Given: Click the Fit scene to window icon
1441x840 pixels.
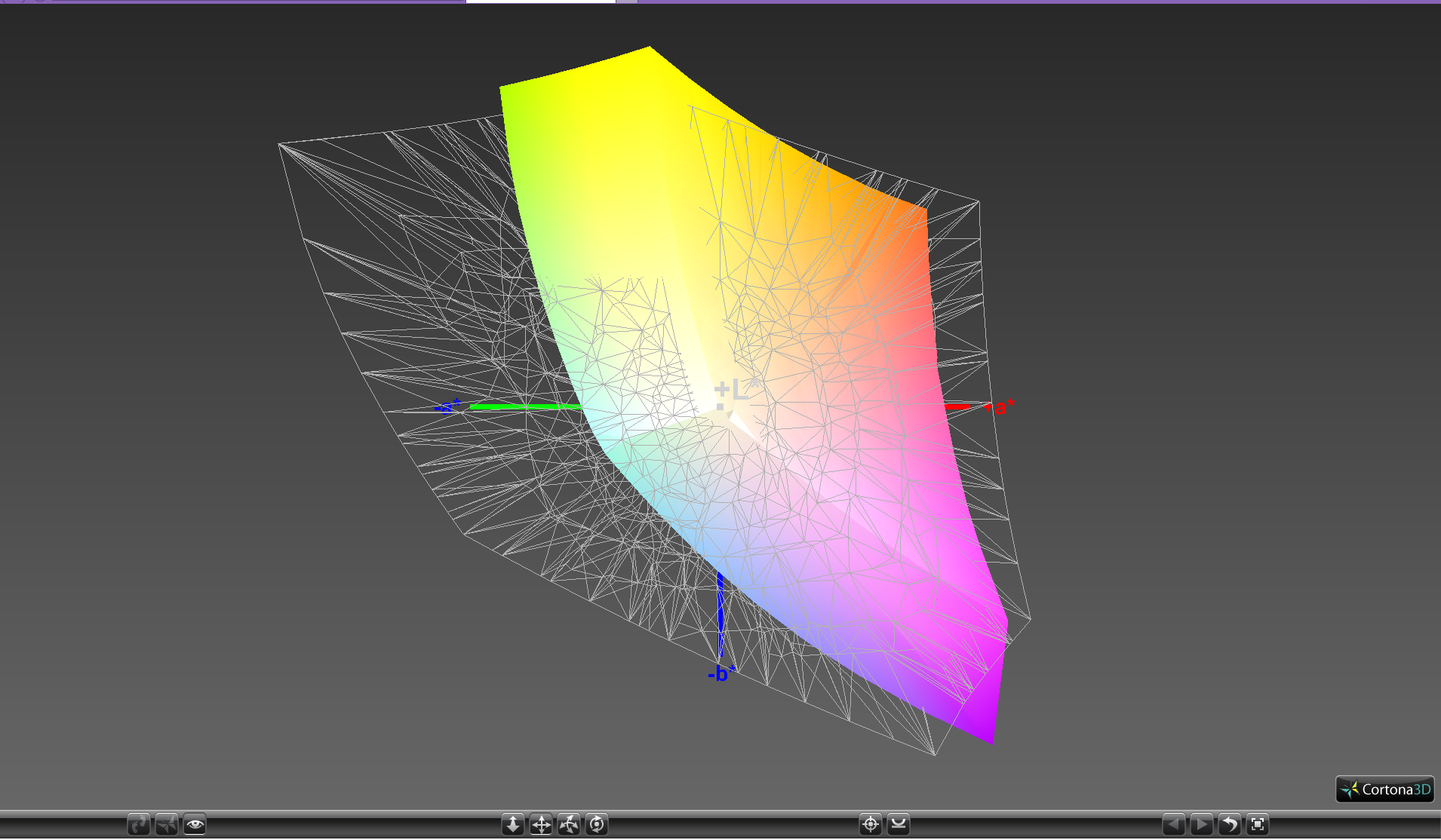Looking at the screenshot, I should click(1258, 824).
